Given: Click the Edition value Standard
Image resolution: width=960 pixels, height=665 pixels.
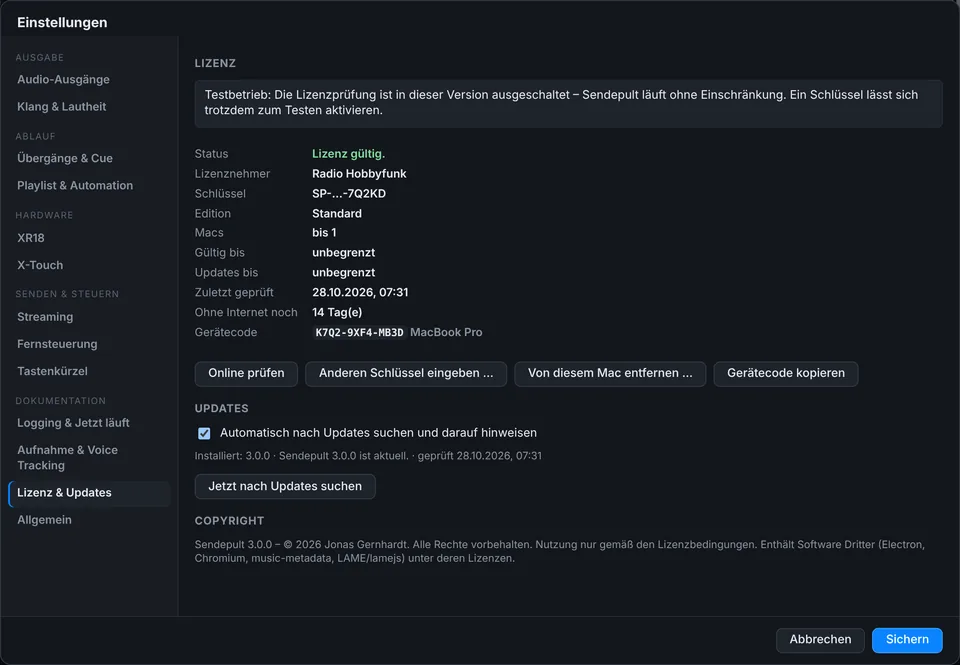Looking at the screenshot, I should coord(337,214).
